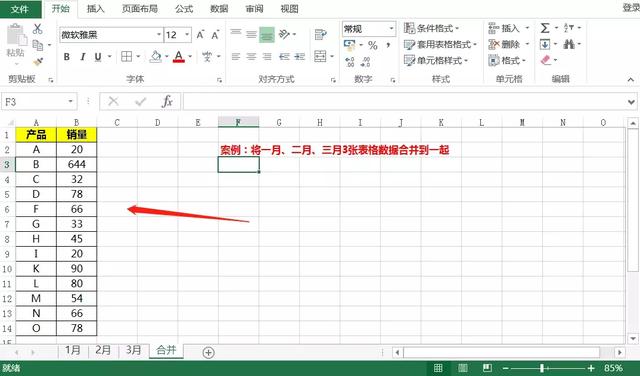Align text right

tap(267, 57)
